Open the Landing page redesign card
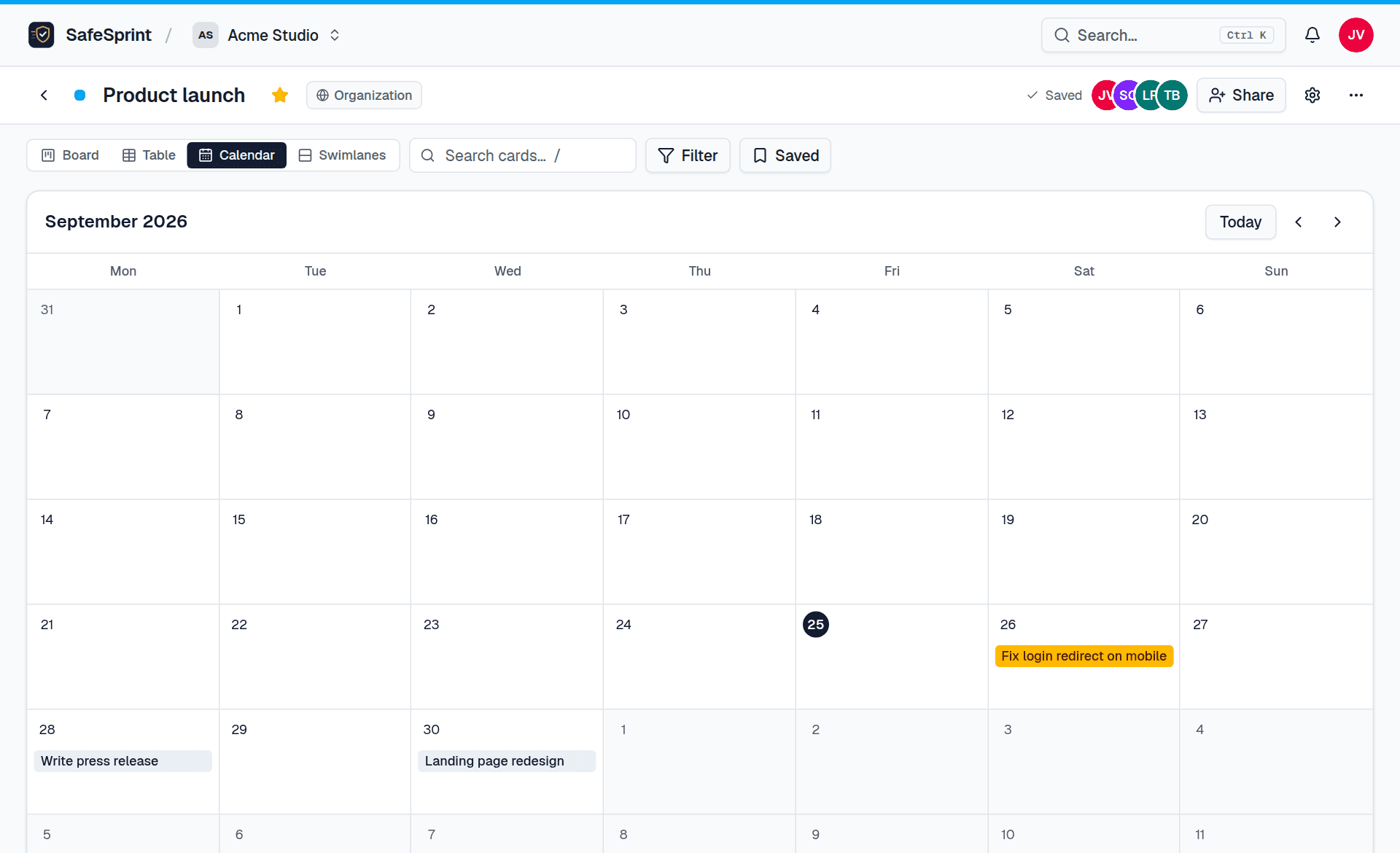This screenshot has height=853, width=1400. click(507, 761)
